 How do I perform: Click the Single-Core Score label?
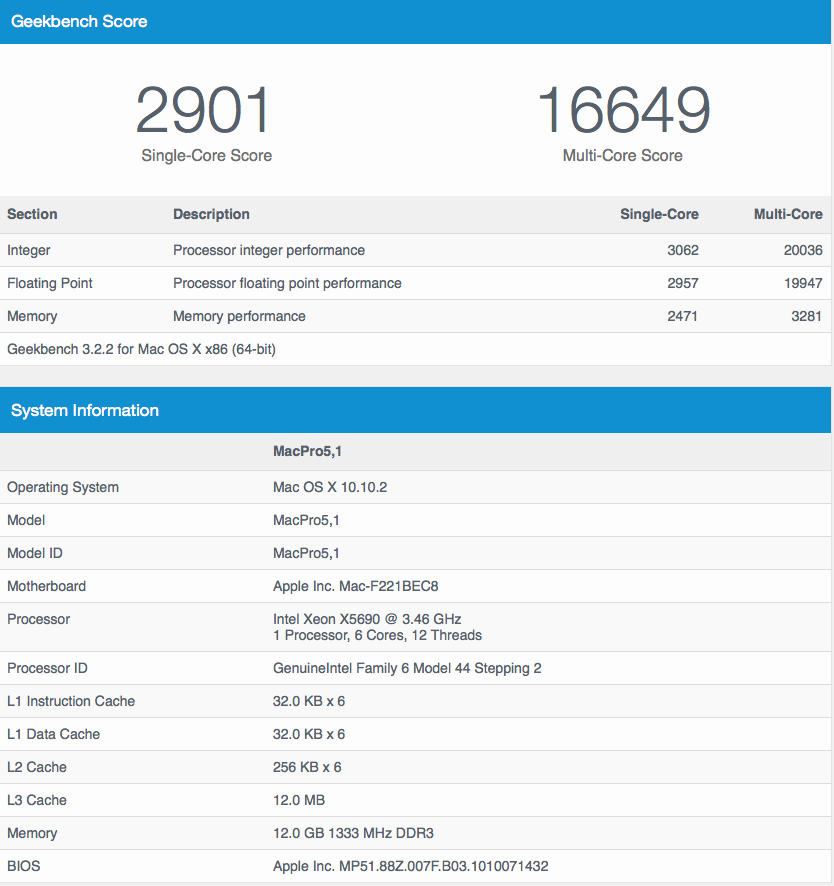coord(206,155)
